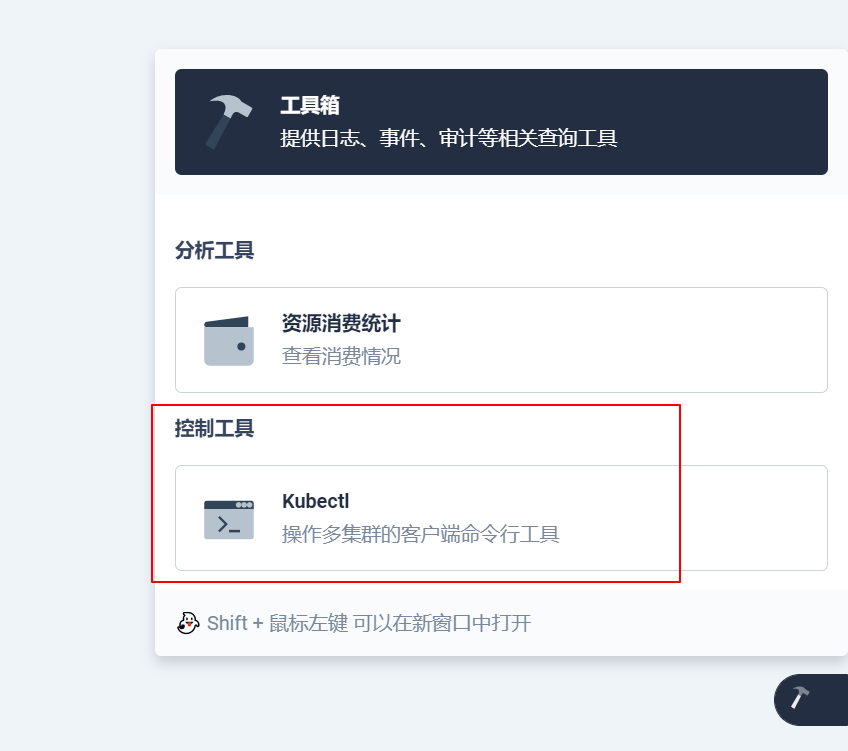Toggle the floating hammer toolbox button
Viewport: 848px width, 751px height.
click(801, 699)
